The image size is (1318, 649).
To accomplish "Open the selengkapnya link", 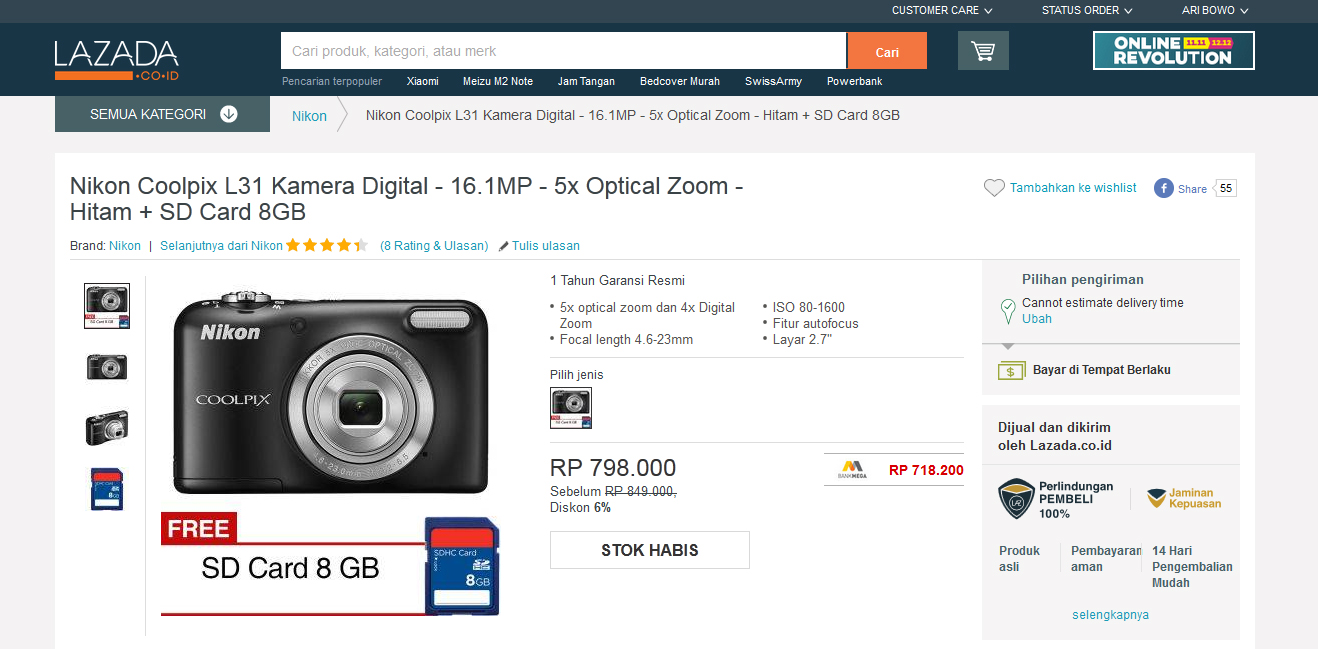I will [1110, 615].
